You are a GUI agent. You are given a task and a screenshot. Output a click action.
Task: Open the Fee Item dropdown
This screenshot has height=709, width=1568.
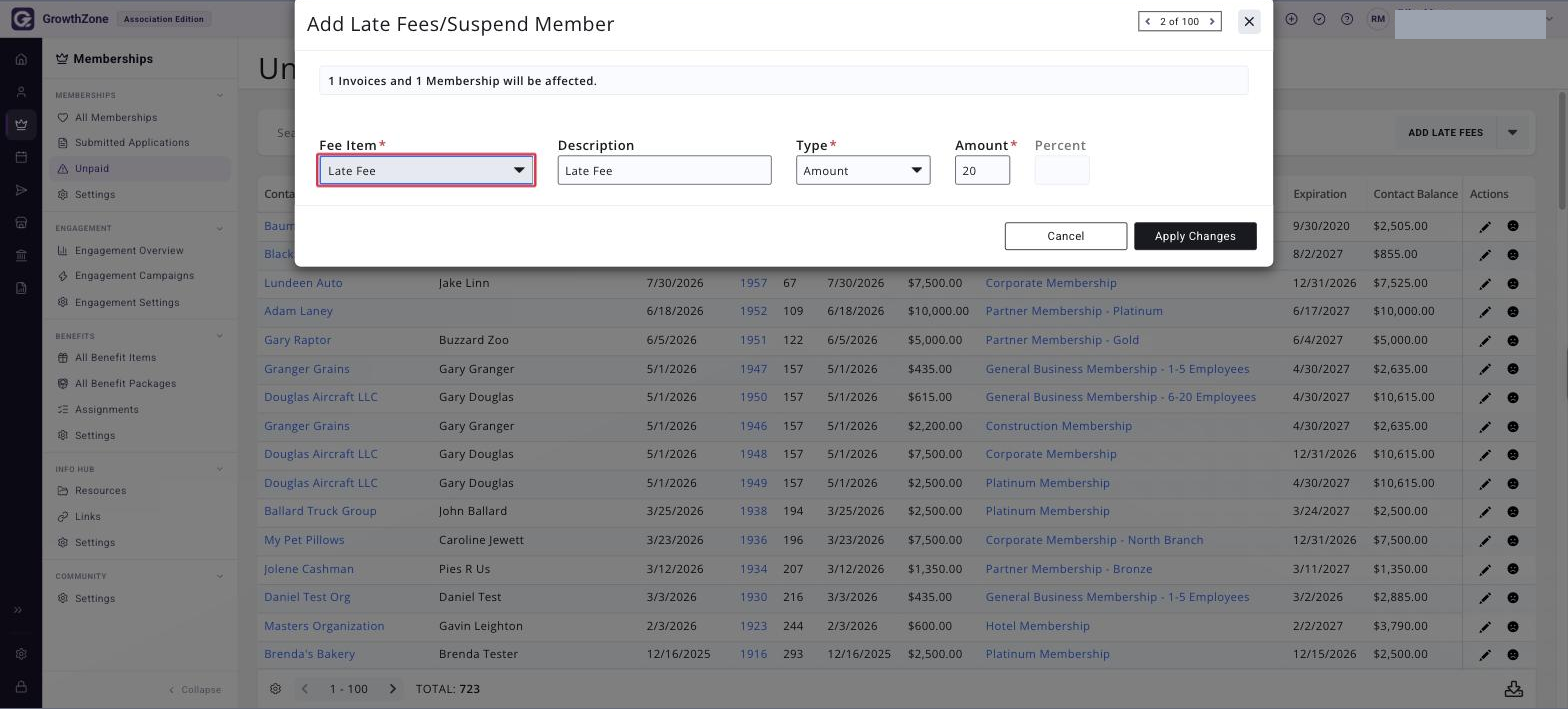(x=426, y=170)
